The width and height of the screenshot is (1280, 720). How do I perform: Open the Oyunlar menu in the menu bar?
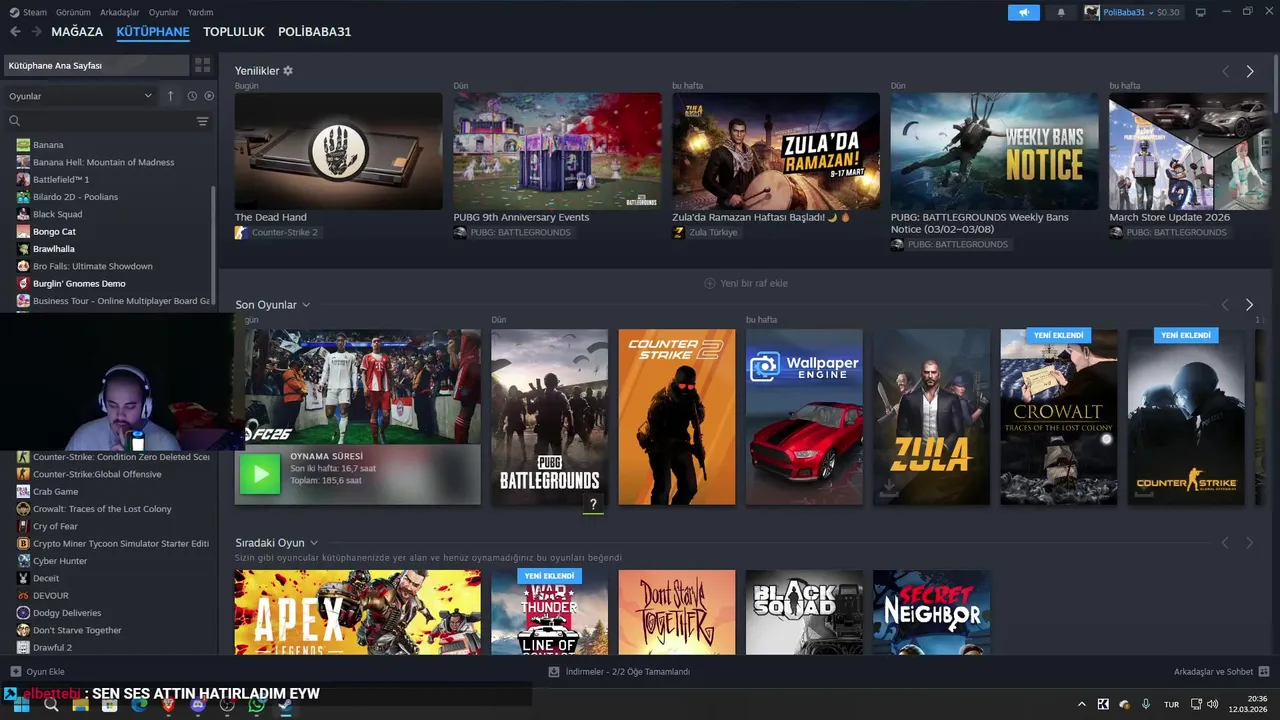164,12
